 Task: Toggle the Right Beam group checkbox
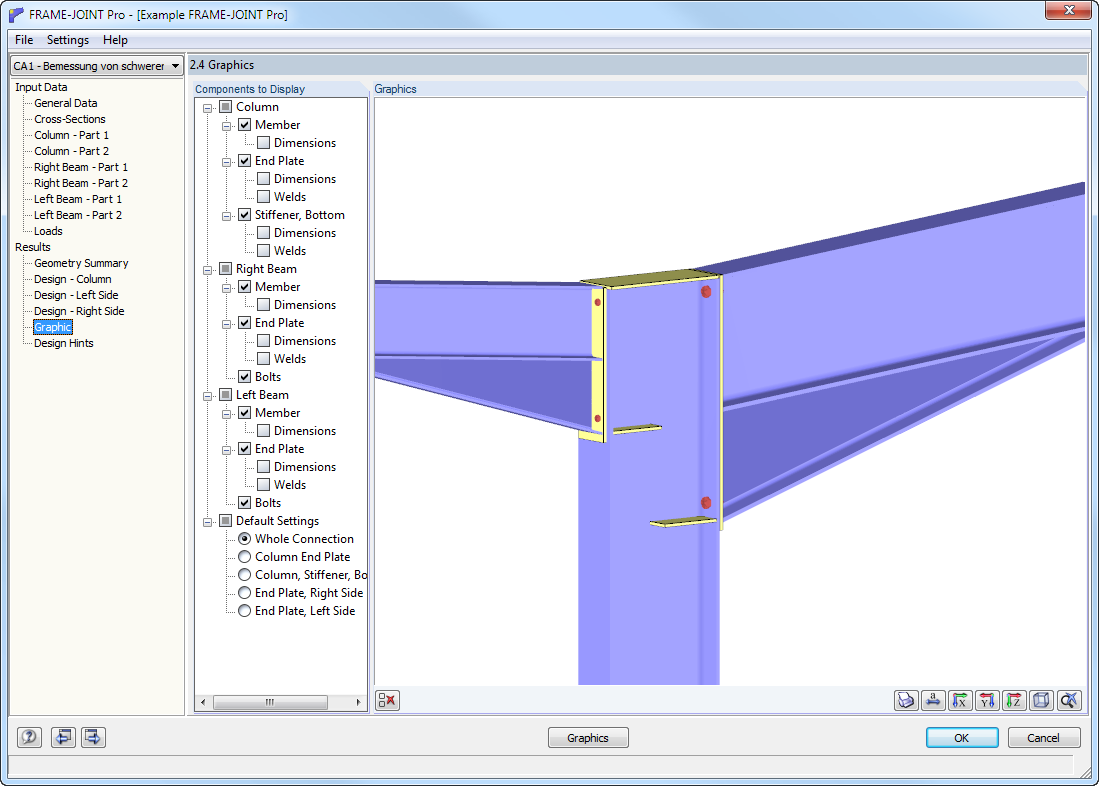click(226, 269)
